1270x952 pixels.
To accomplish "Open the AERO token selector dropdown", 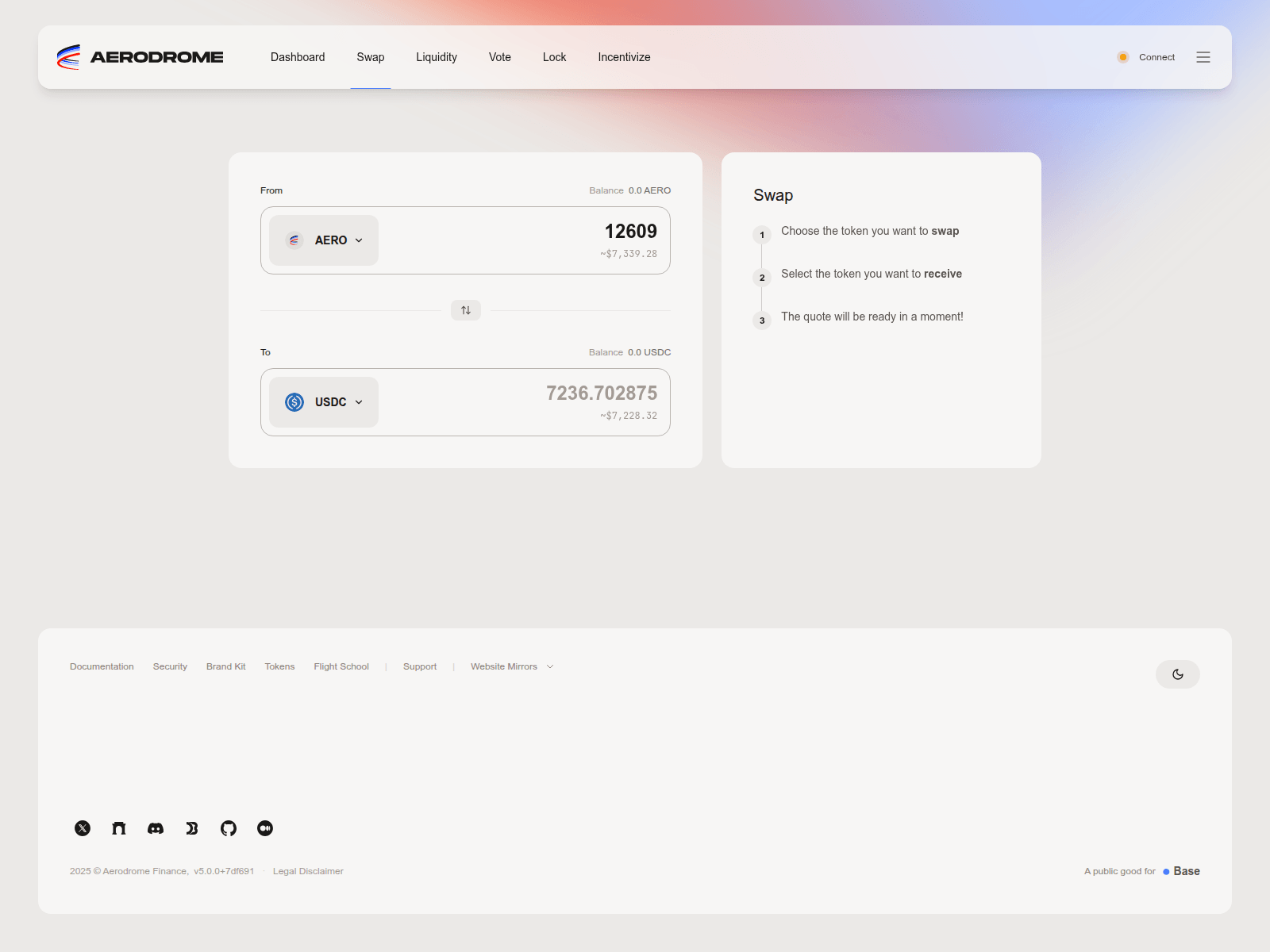I will pyautogui.click(x=324, y=240).
